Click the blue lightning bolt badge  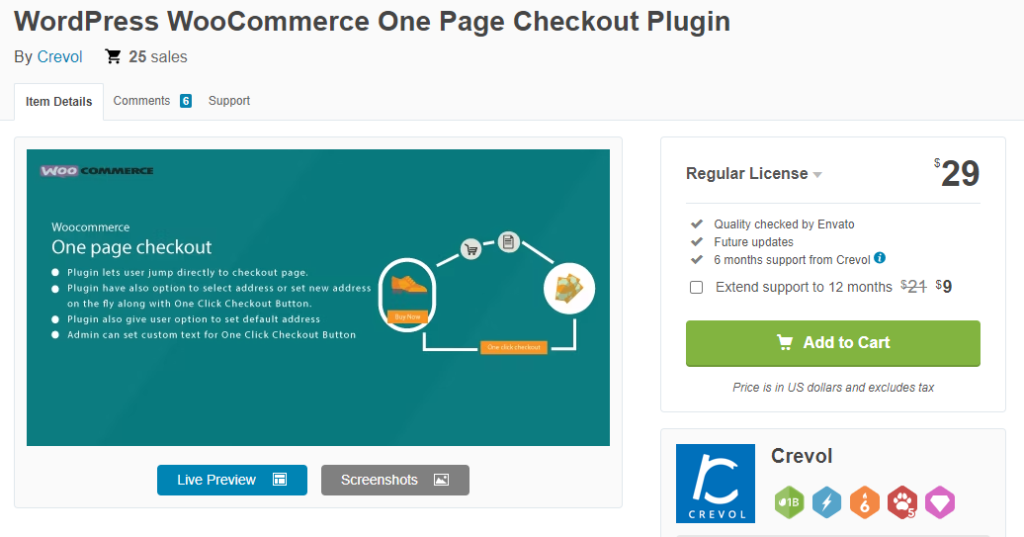[x=827, y=502]
